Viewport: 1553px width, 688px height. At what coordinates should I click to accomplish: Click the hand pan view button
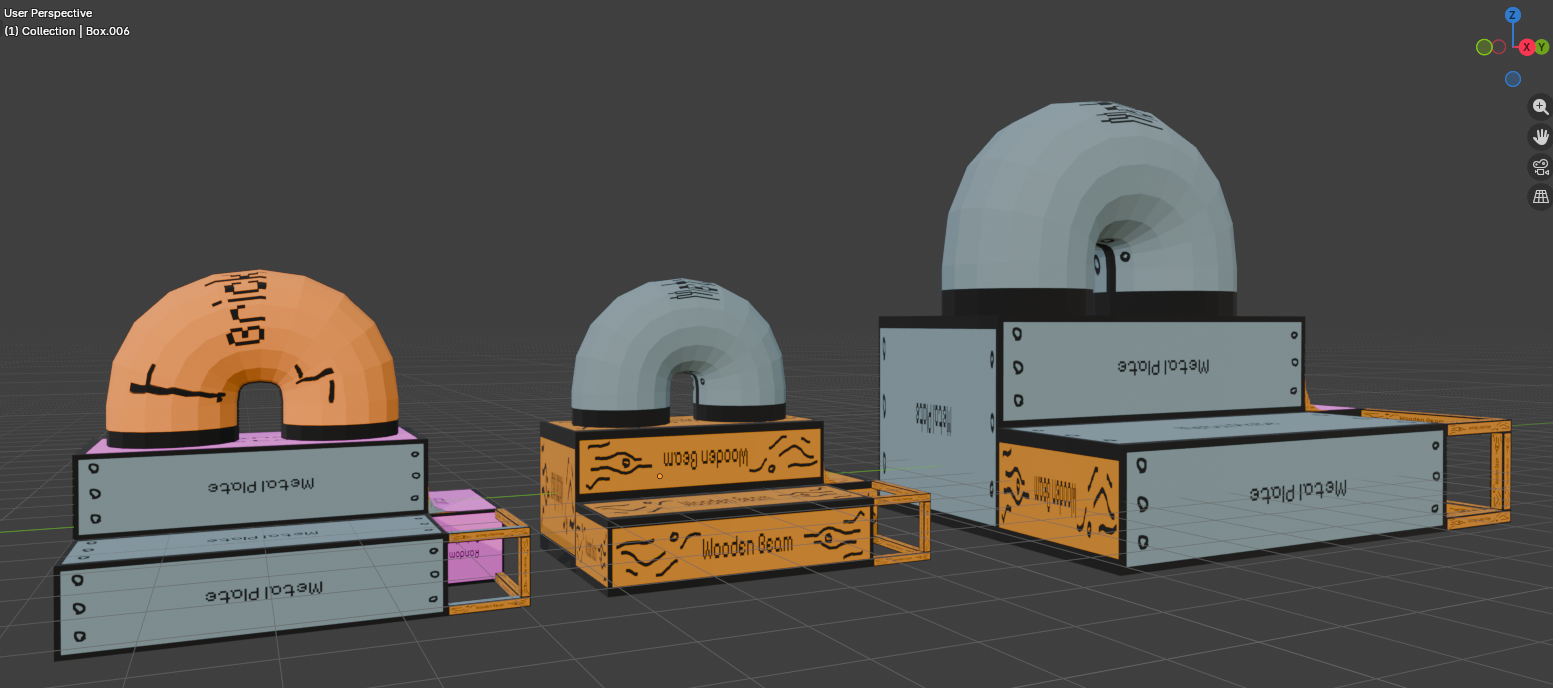(x=1540, y=137)
